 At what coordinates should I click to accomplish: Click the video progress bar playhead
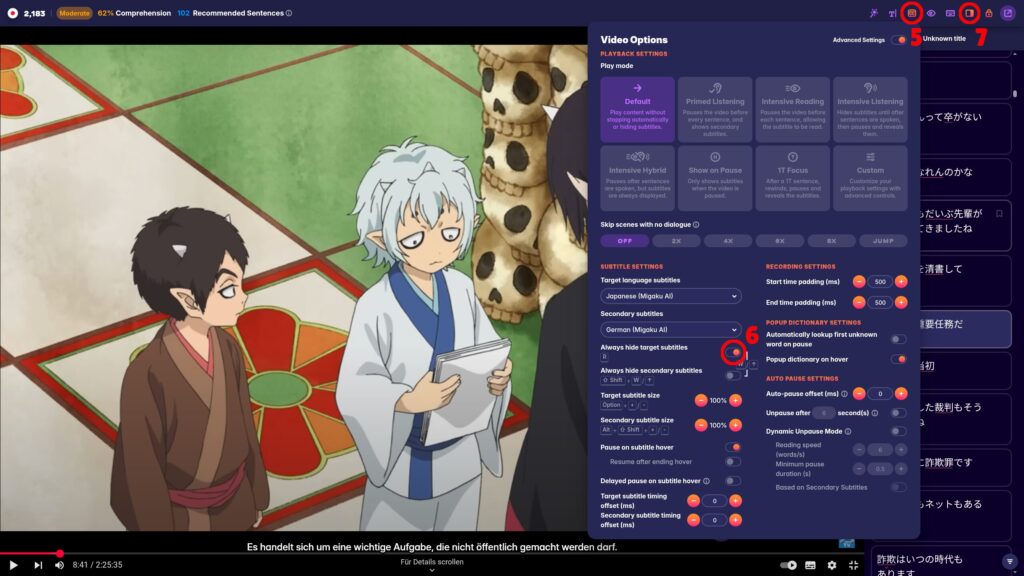click(x=59, y=553)
